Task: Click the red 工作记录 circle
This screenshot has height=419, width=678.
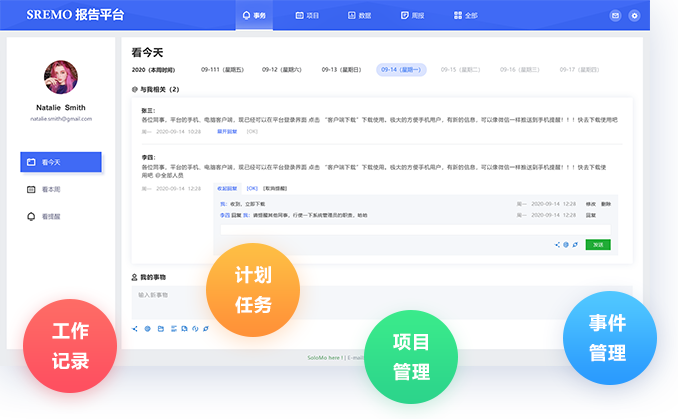Action: coord(70,346)
